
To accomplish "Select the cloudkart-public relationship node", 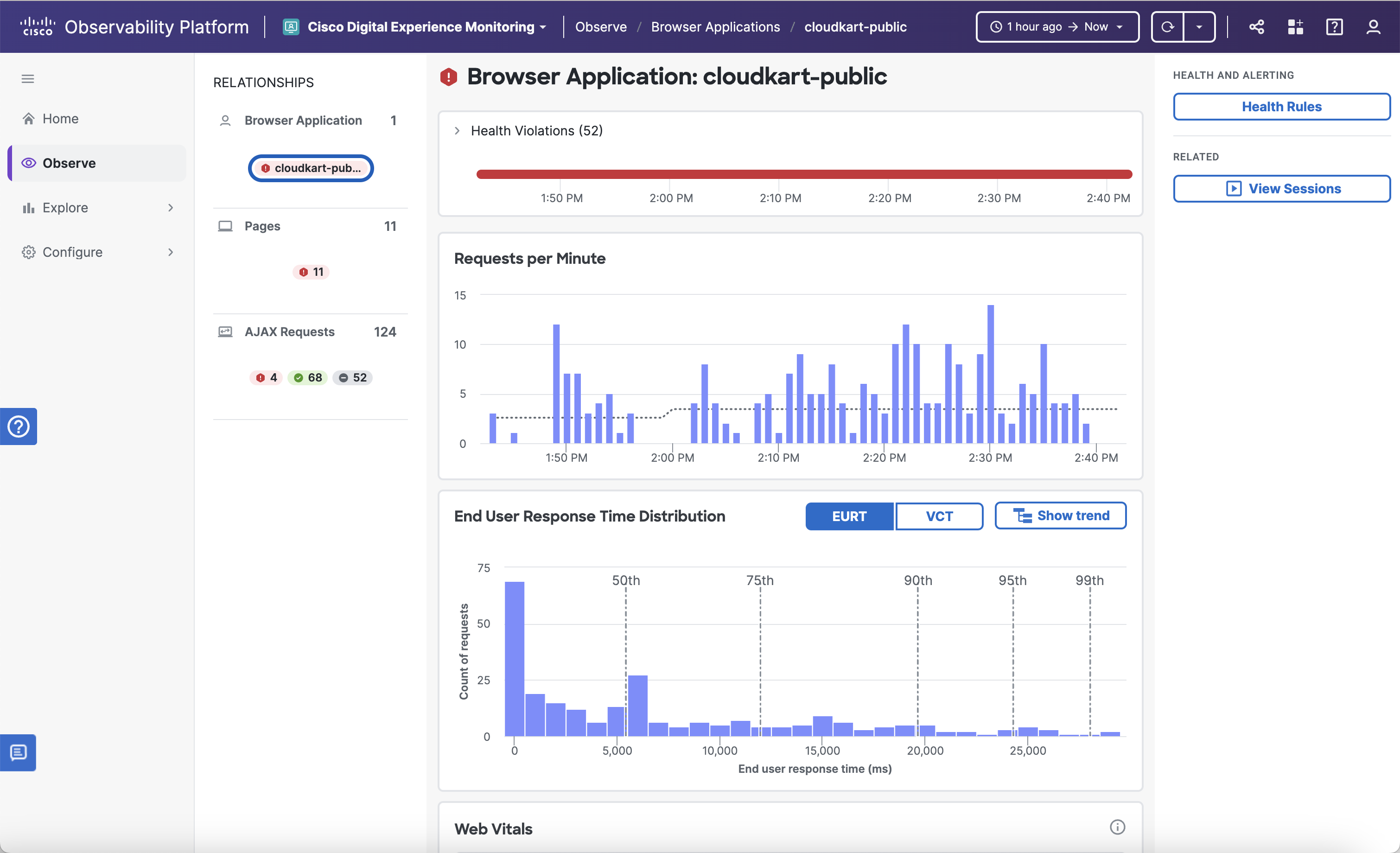I will pos(311,168).
